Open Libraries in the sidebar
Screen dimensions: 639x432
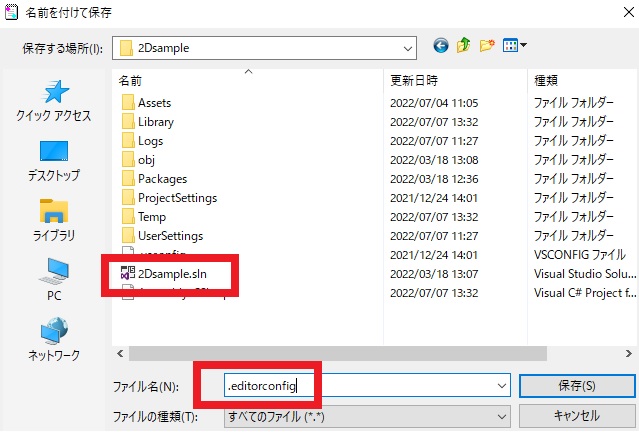click(54, 220)
